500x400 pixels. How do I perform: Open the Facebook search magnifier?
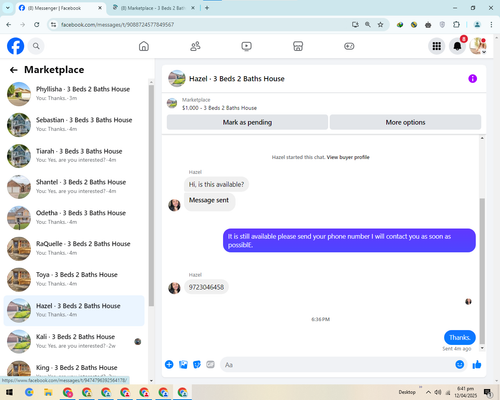pyautogui.click(x=36, y=46)
